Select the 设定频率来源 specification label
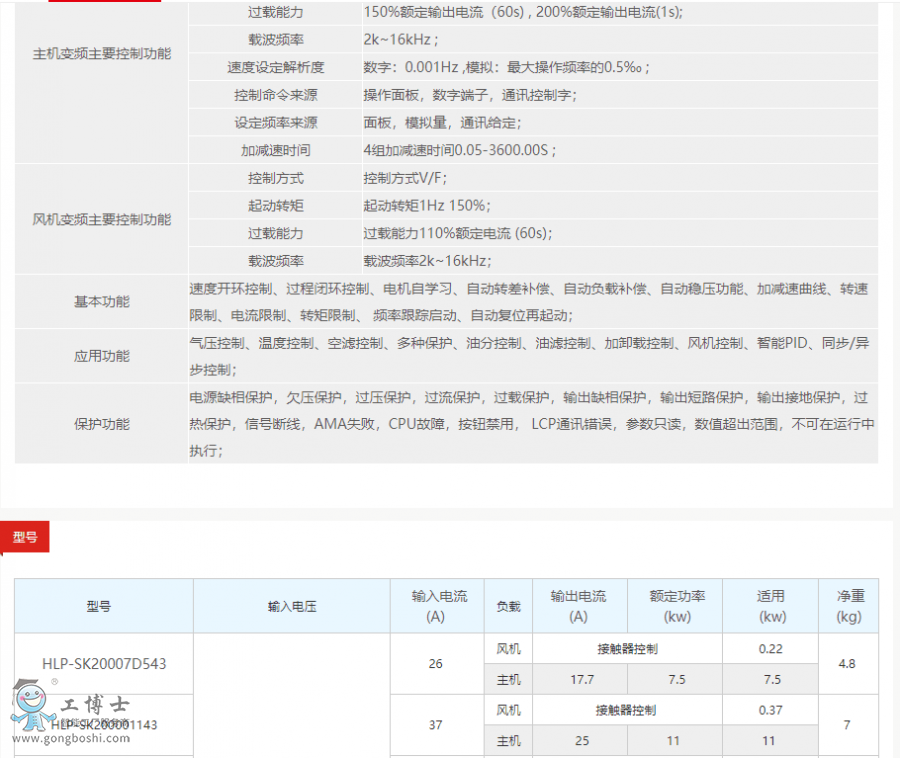 [276, 123]
